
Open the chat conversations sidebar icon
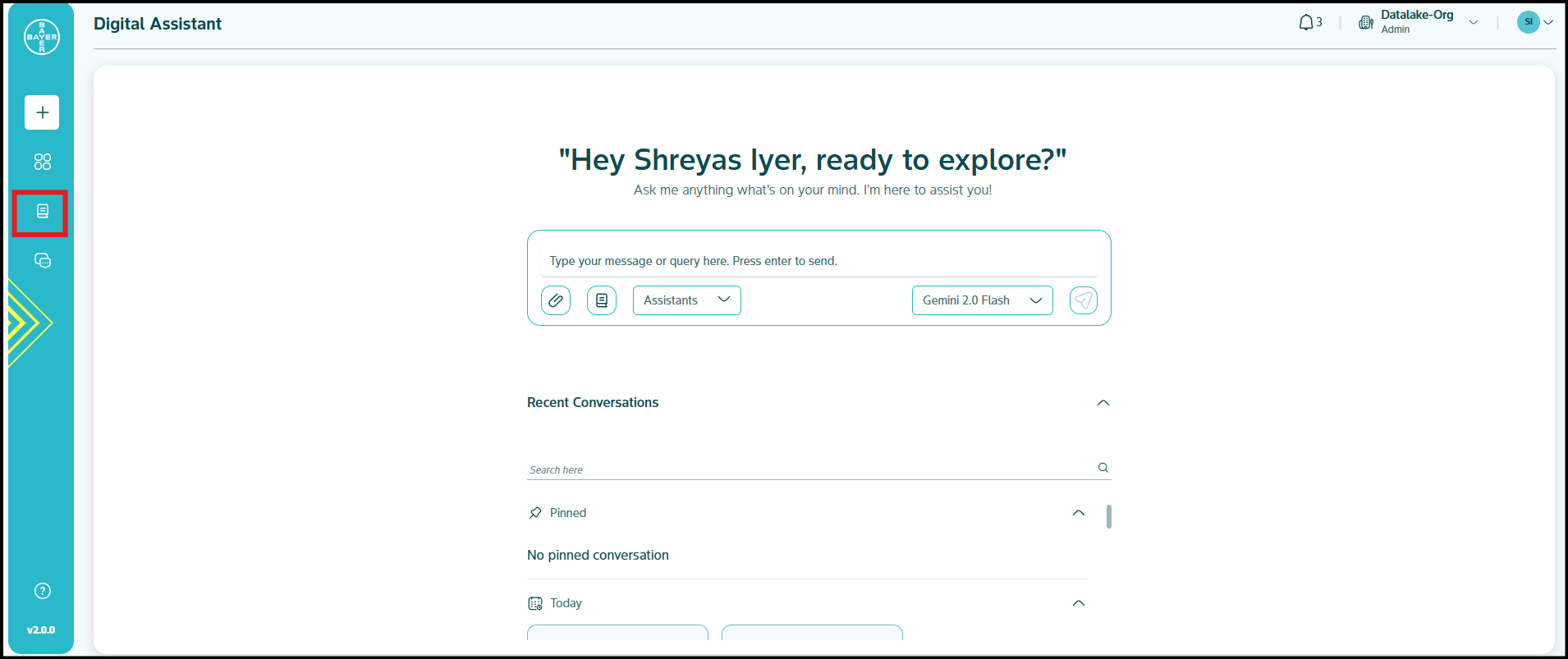click(x=43, y=261)
